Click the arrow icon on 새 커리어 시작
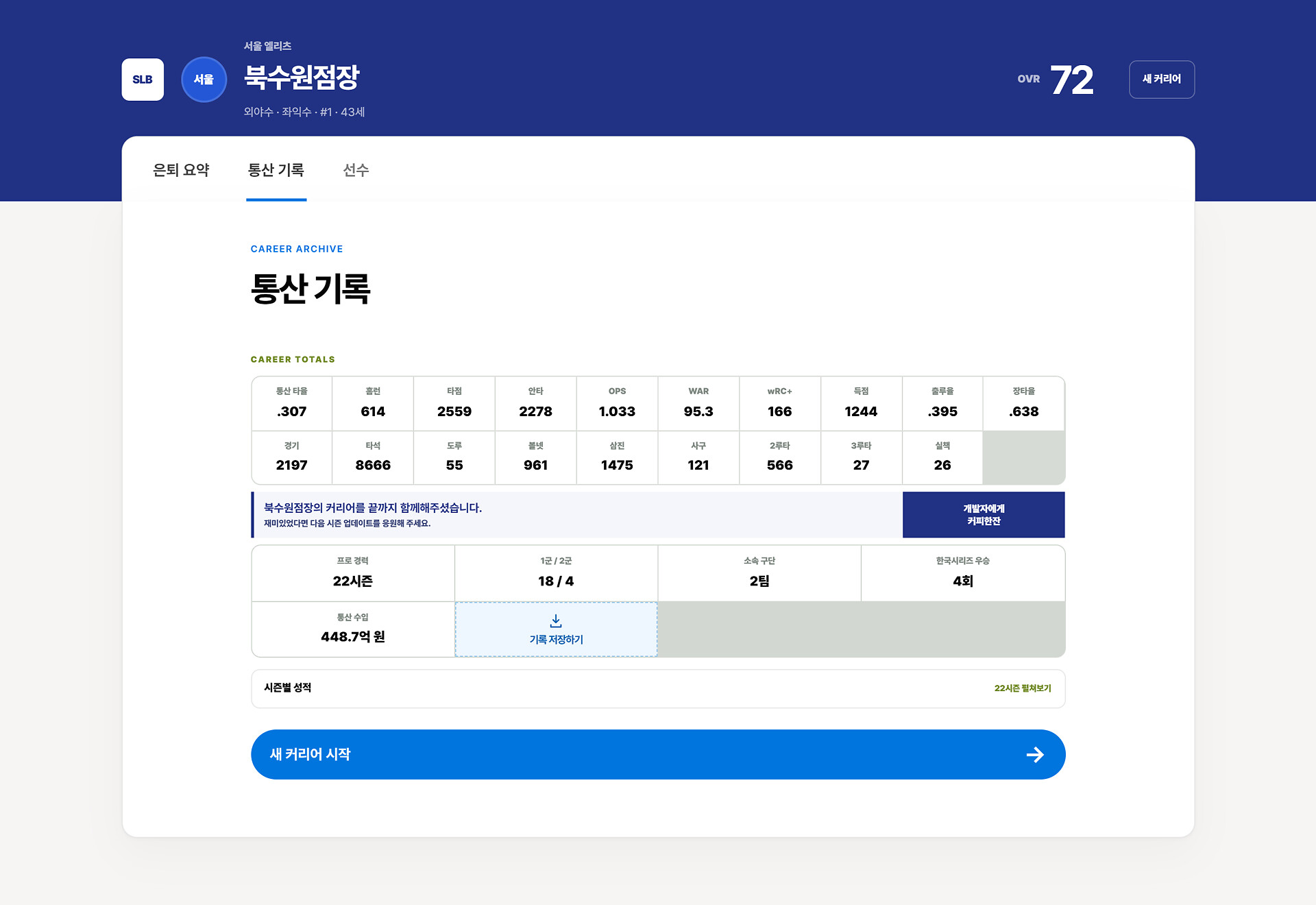 (1035, 755)
